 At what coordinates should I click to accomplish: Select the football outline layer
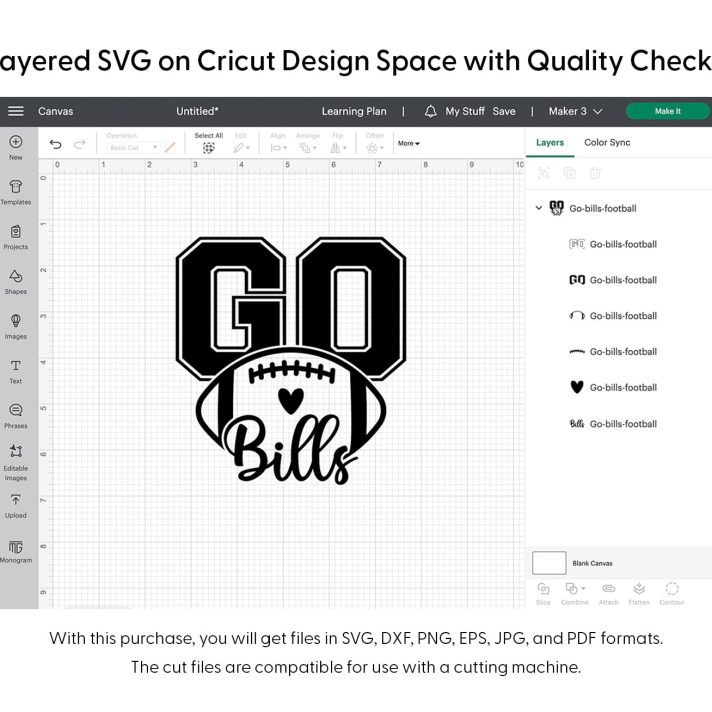(613, 316)
